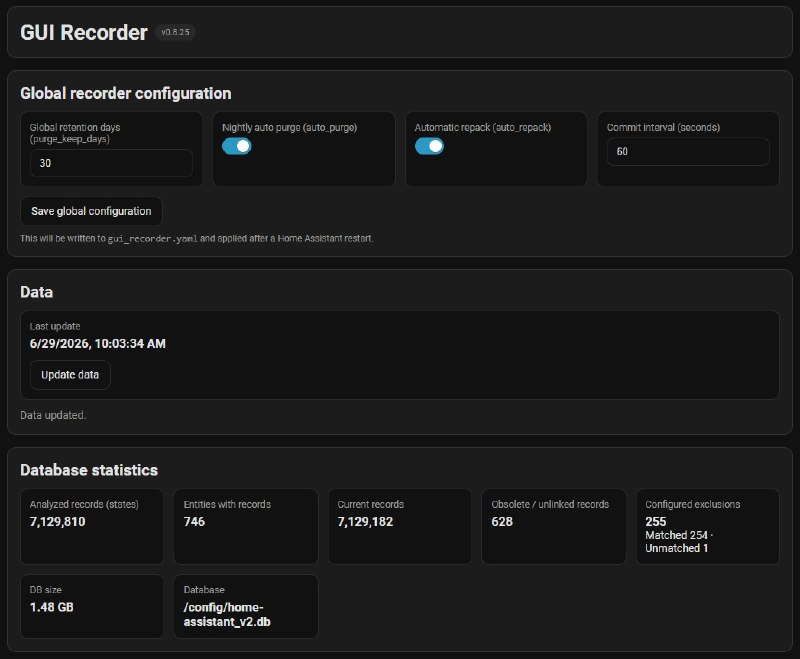Click the Configured exclusions label
800x659 pixels.
coord(692,504)
